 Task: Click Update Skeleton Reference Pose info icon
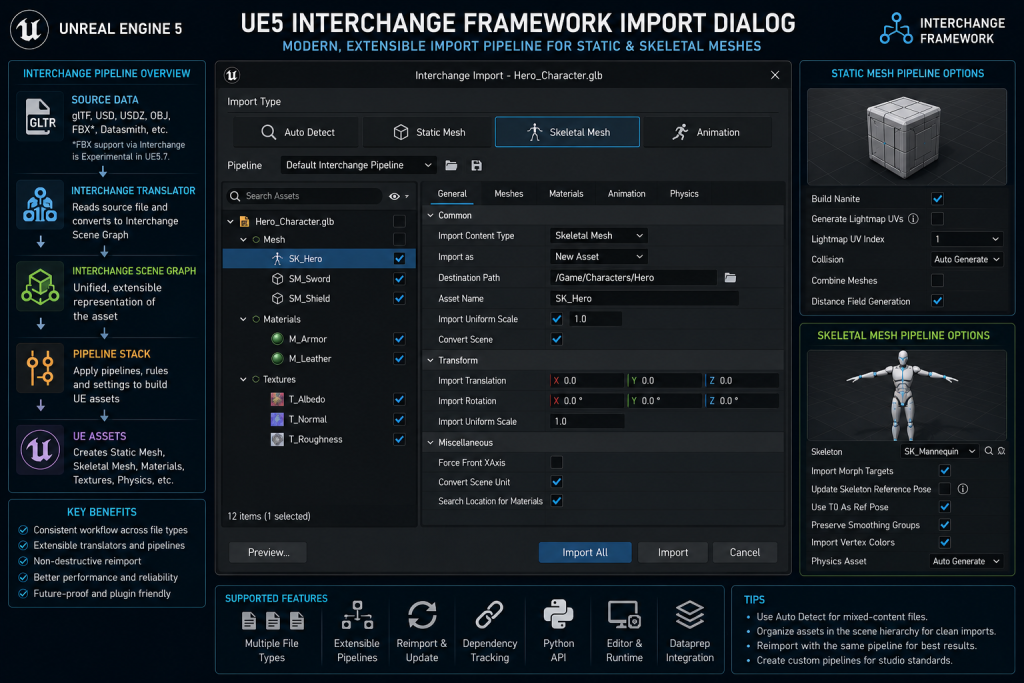tap(963, 488)
